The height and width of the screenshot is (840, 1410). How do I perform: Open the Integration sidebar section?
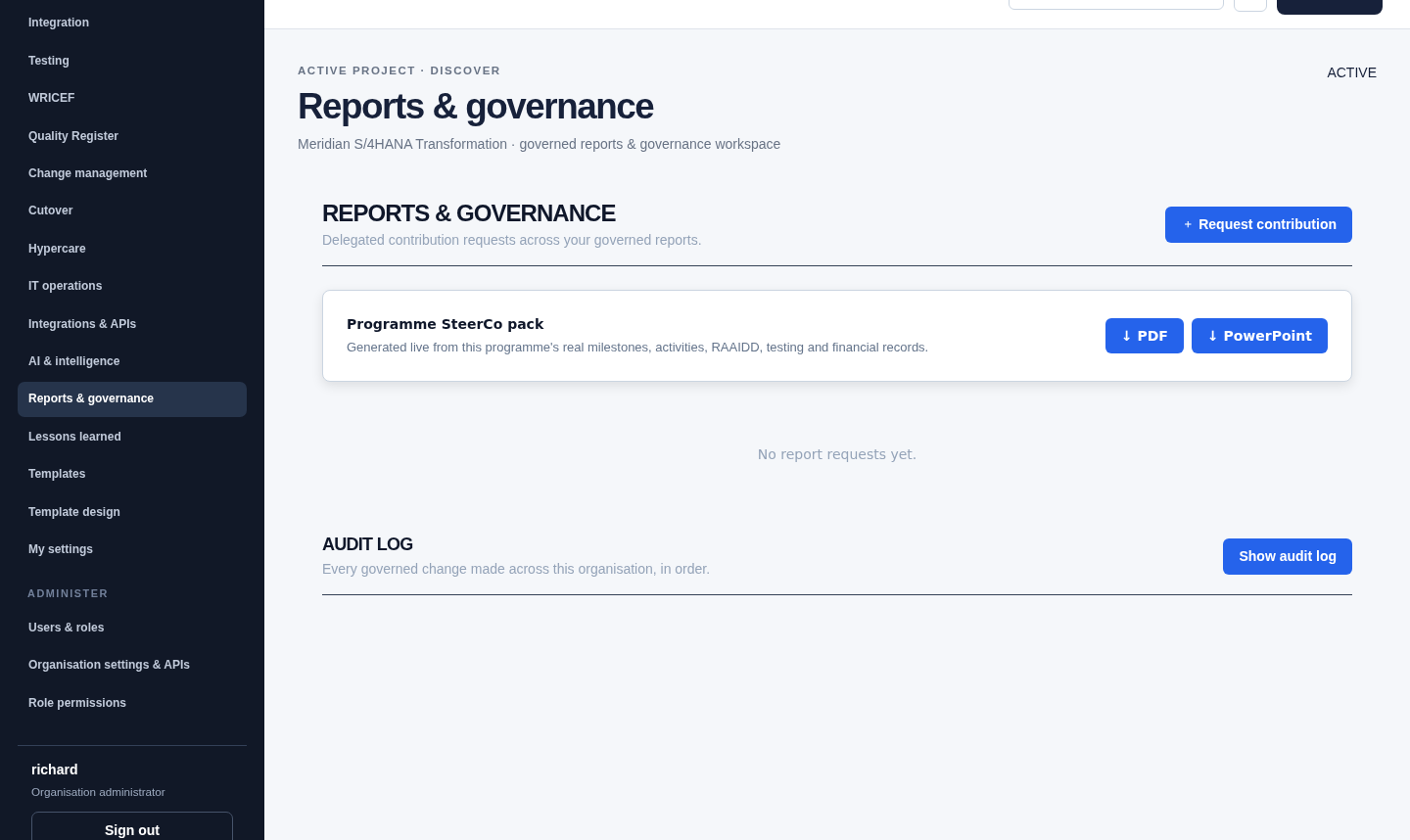point(132,23)
